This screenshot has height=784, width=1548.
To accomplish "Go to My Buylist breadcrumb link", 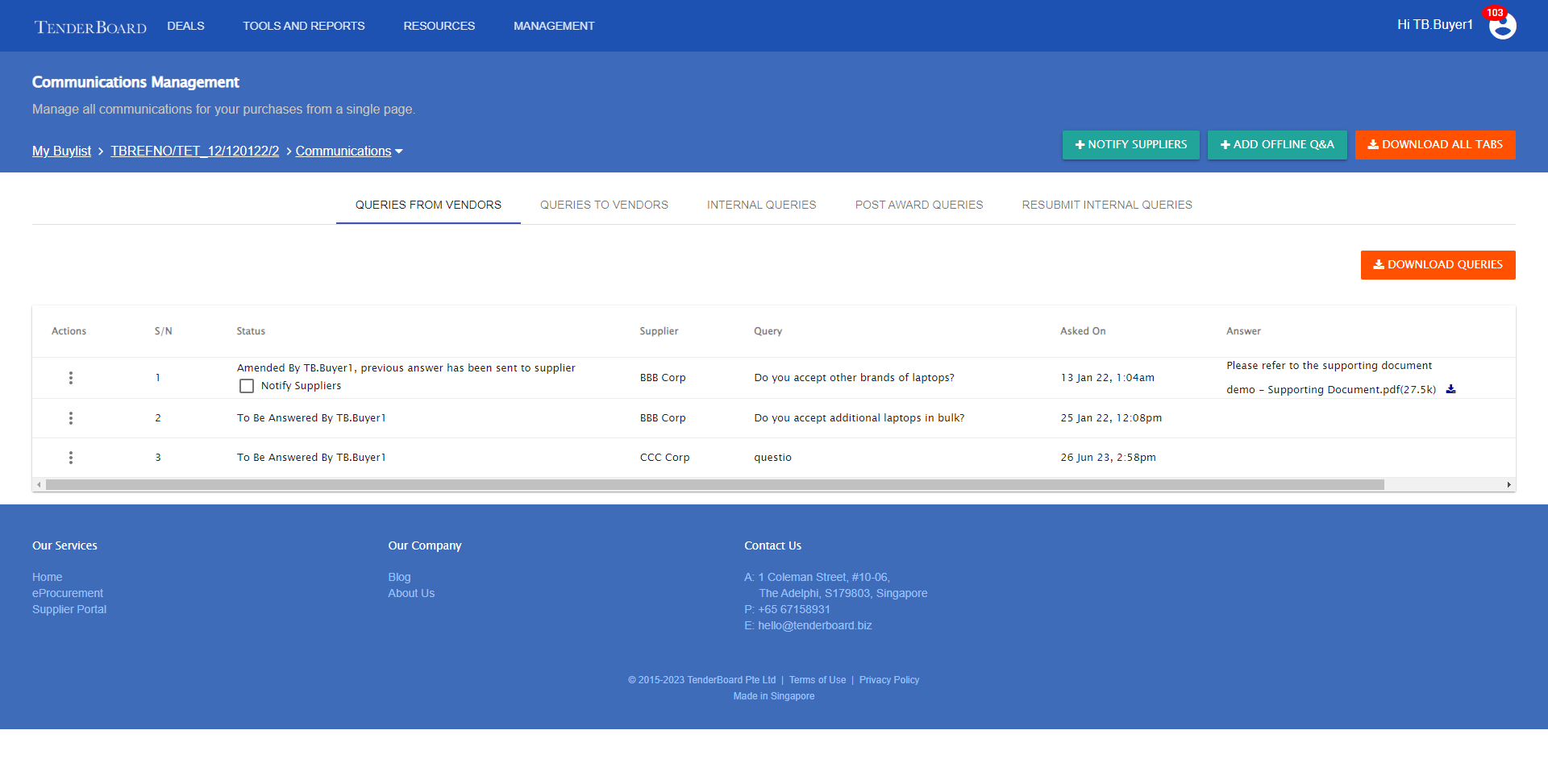I will pos(61,151).
